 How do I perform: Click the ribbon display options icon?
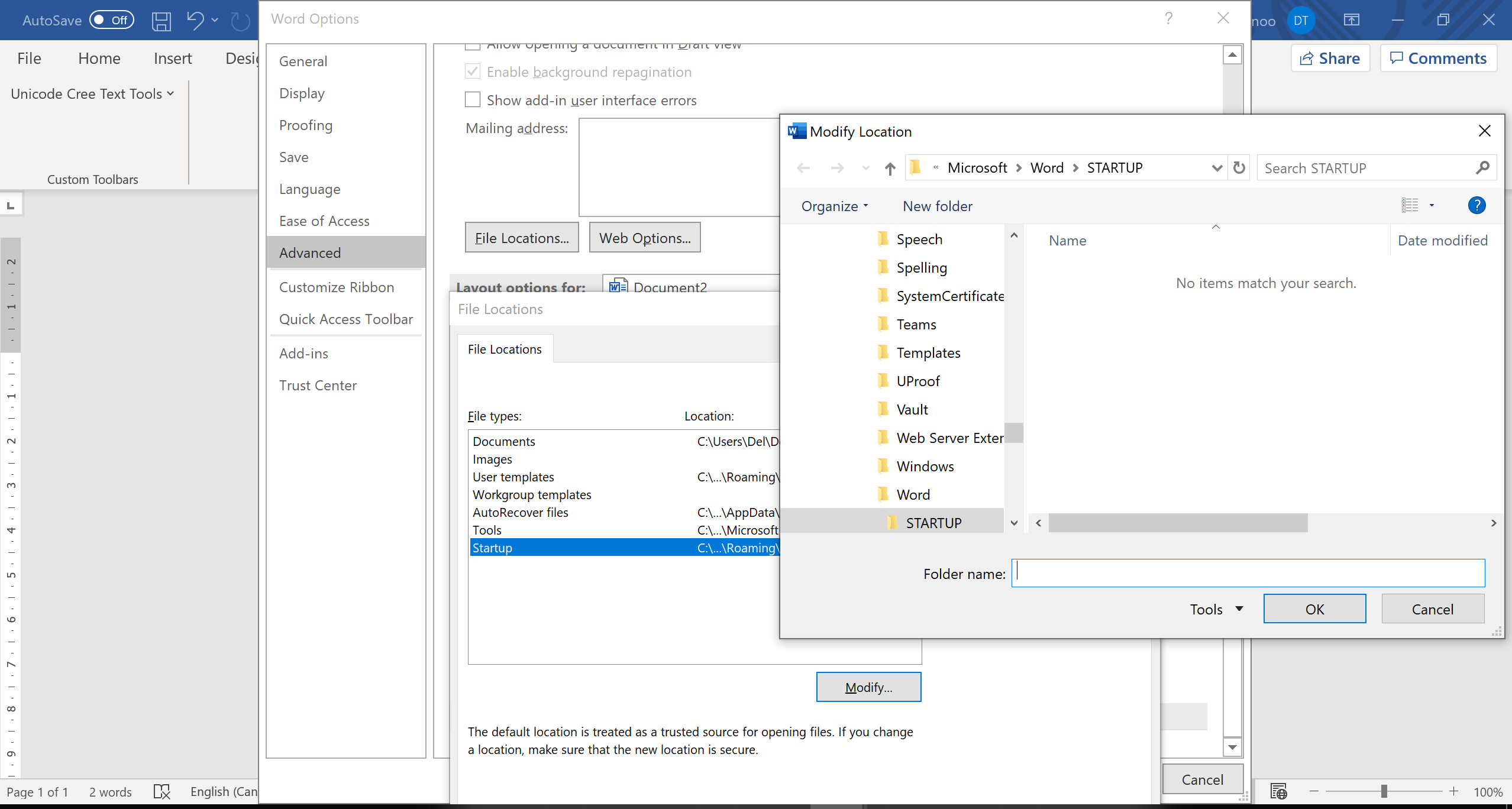point(1352,20)
